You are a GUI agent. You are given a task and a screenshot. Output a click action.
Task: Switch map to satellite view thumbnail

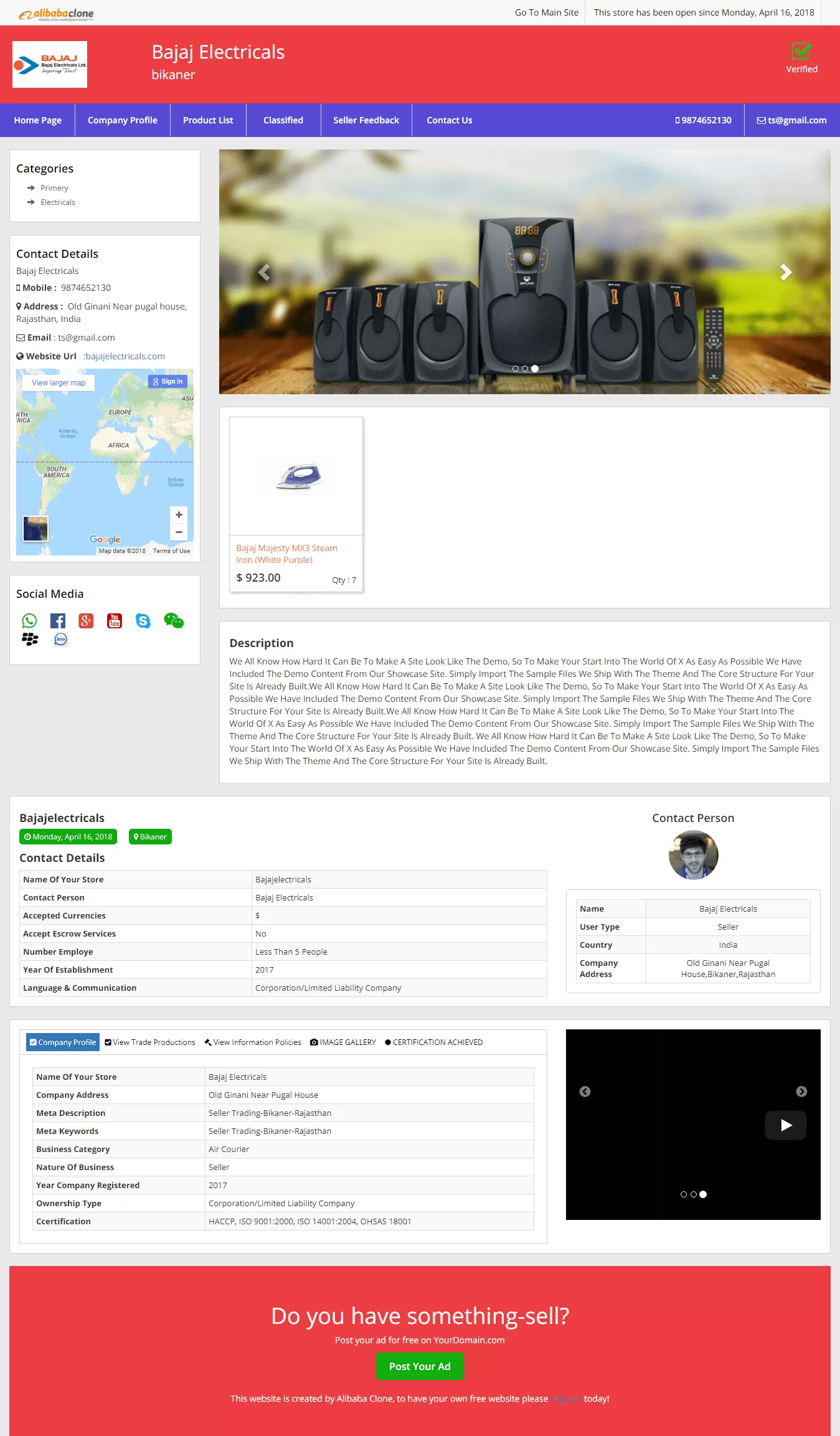pyautogui.click(x=35, y=529)
